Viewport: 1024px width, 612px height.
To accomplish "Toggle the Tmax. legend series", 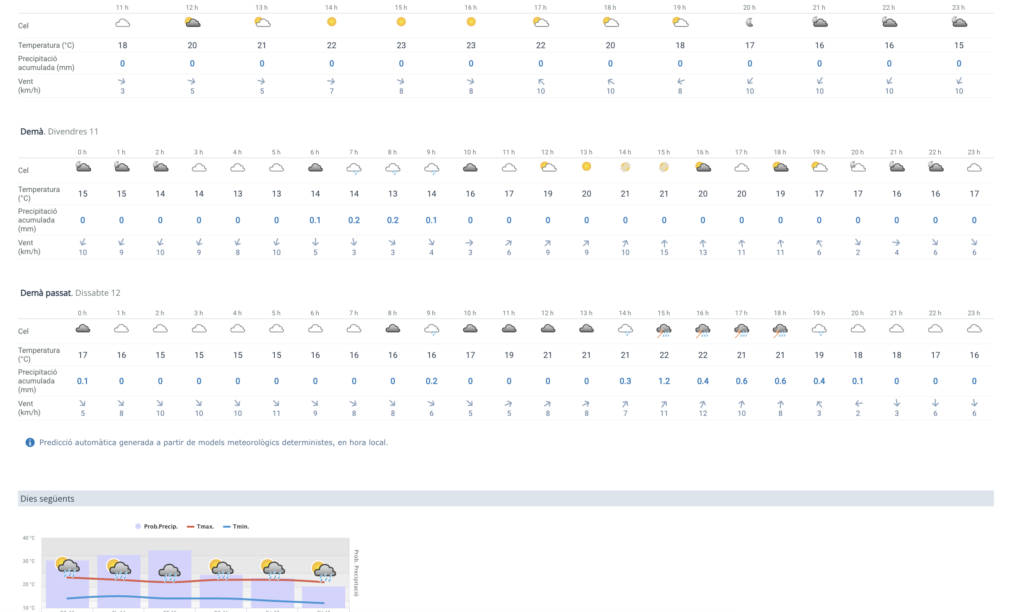I will (x=199, y=526).
